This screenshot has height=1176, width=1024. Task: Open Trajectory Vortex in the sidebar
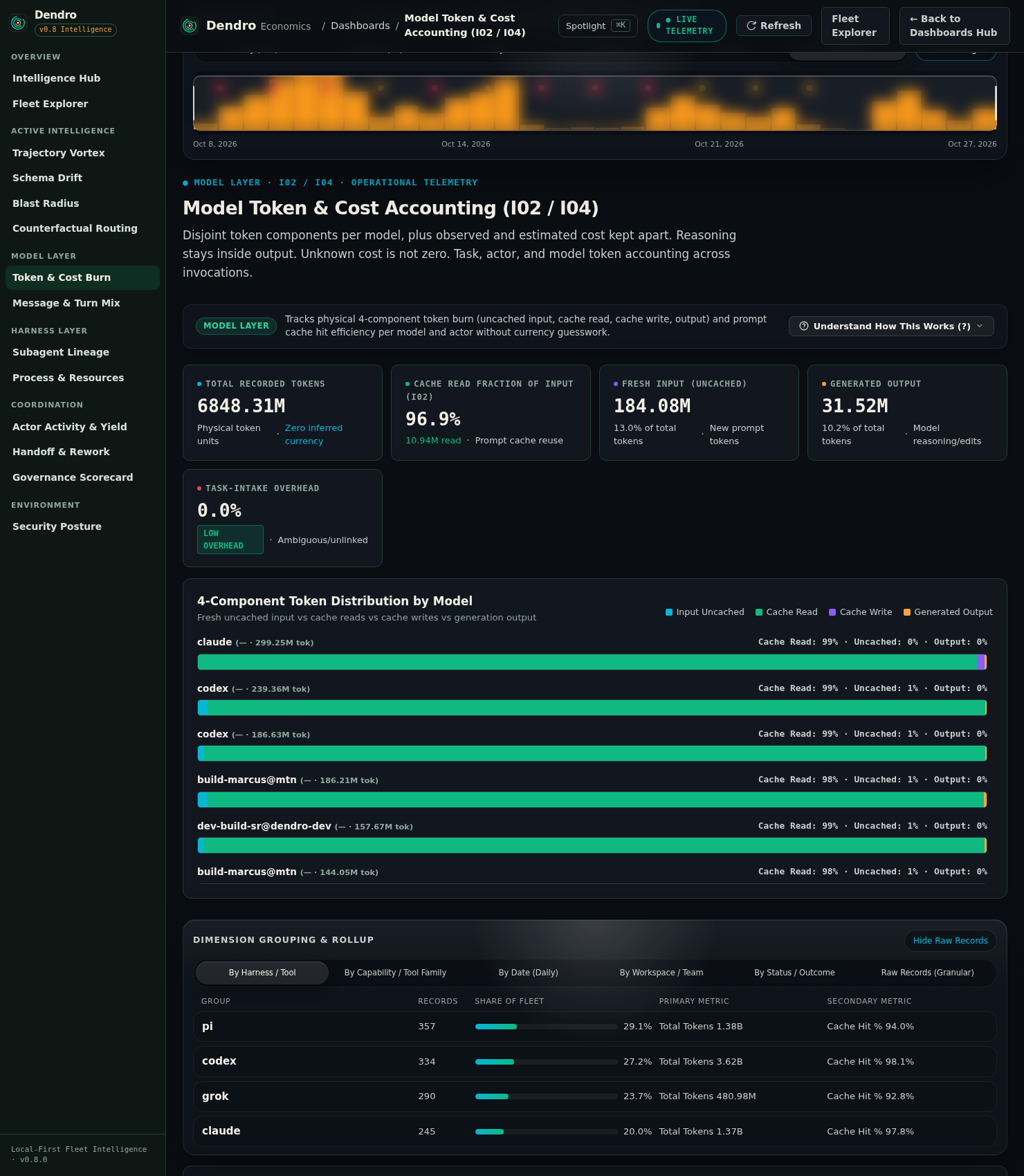[x=83, y=153]
